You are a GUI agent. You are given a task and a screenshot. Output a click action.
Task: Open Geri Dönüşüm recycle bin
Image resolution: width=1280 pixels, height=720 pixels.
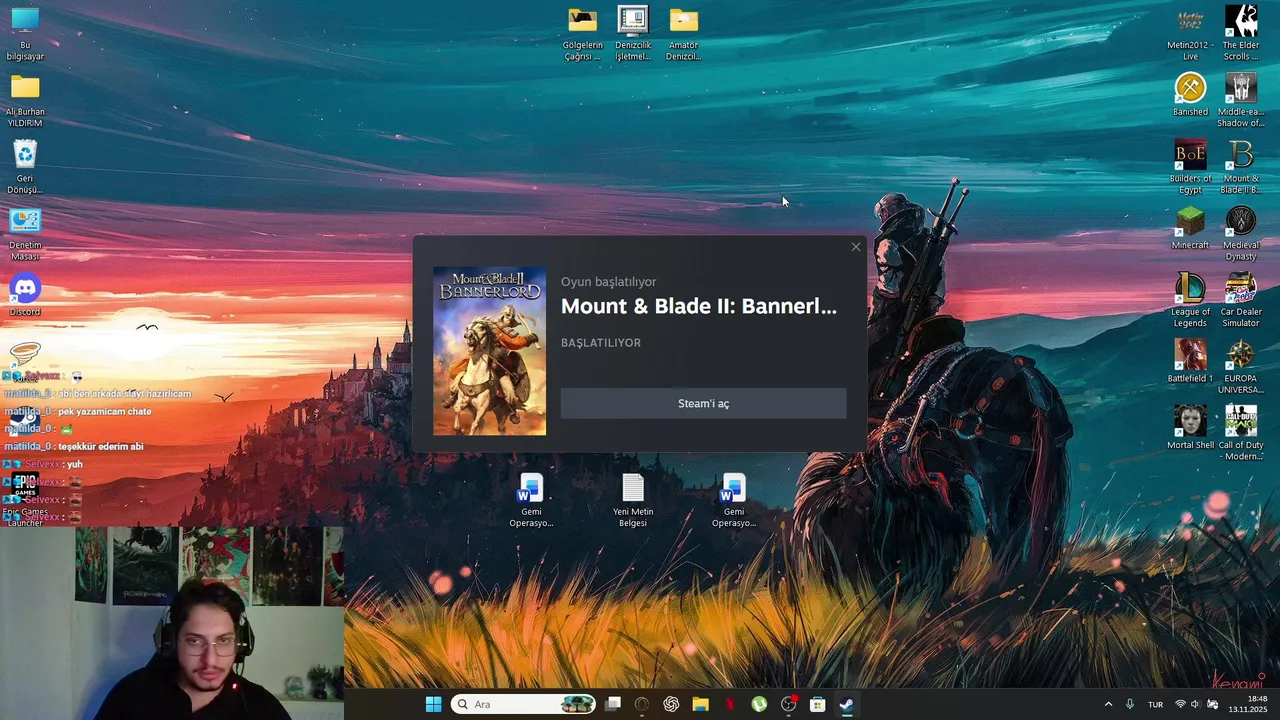[x=25, y=167]
